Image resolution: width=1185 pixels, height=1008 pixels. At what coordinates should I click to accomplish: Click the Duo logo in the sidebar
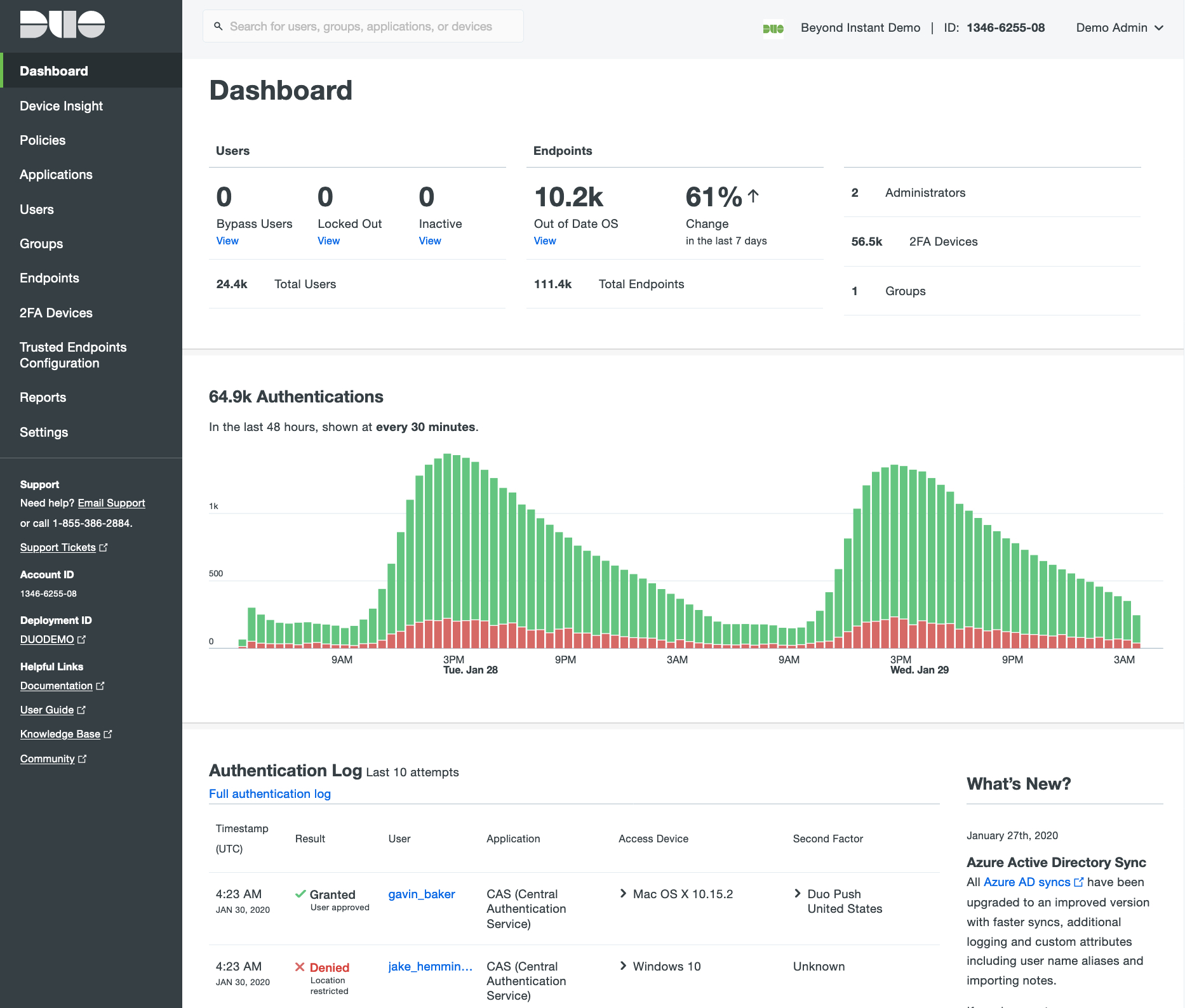tap(62, 25)
